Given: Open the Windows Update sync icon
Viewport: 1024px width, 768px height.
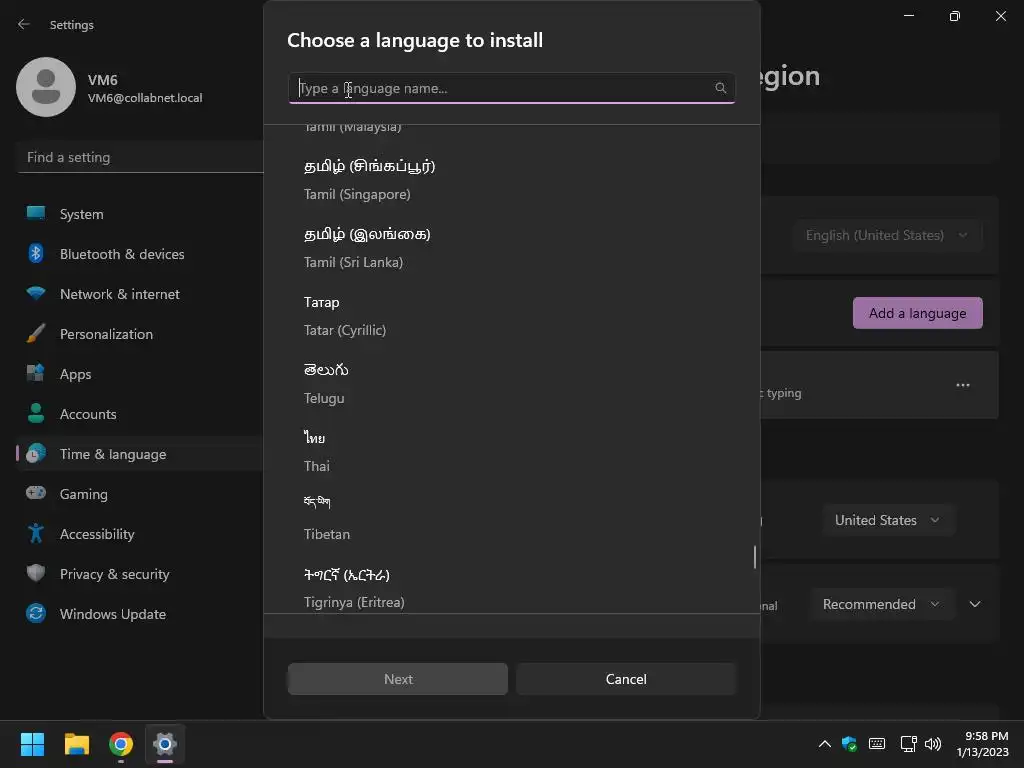Looking at the screenshot, I should pos(36,613).
